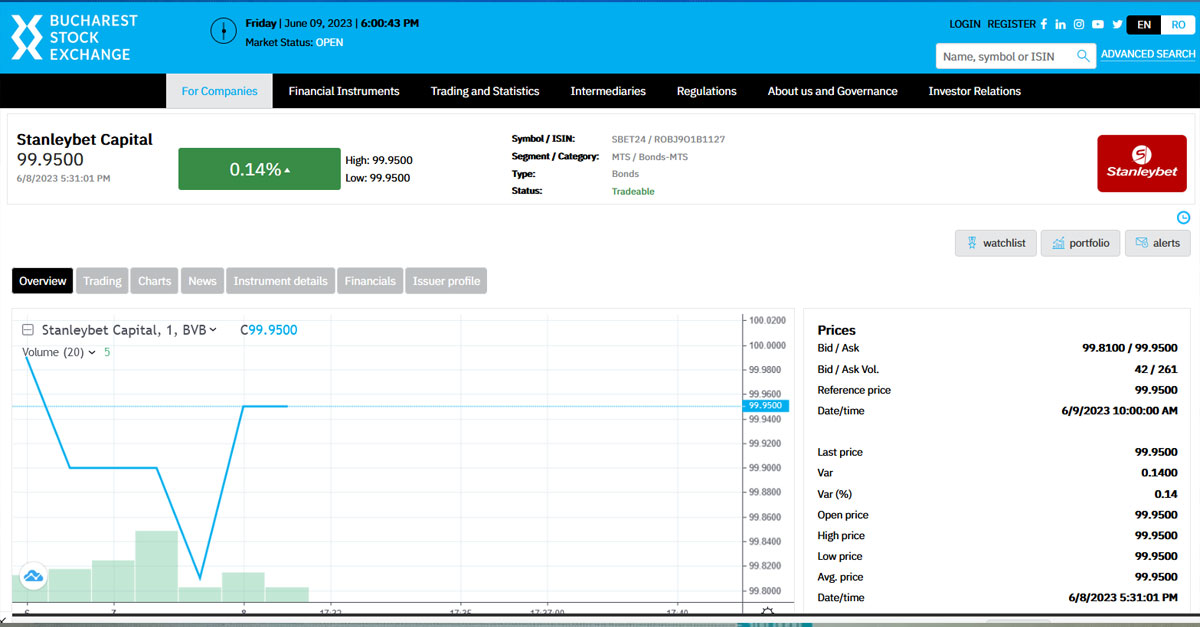Open the ADVANCED SEARCH link
This screenshot has height=627, width=1200.
tap(1148, 54)
